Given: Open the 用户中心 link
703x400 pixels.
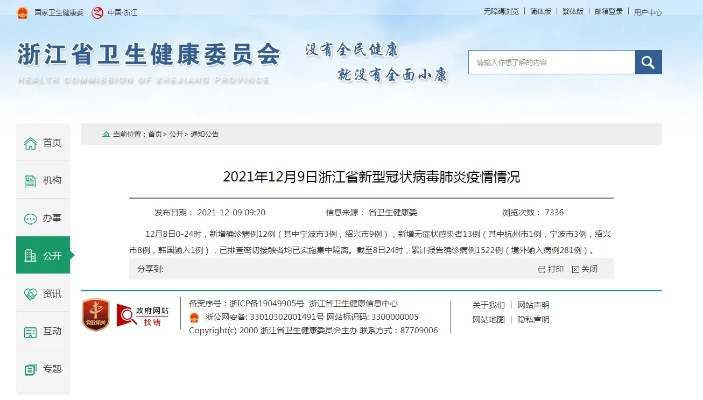Looking at the screenshot, I should (x=647, y=12).
